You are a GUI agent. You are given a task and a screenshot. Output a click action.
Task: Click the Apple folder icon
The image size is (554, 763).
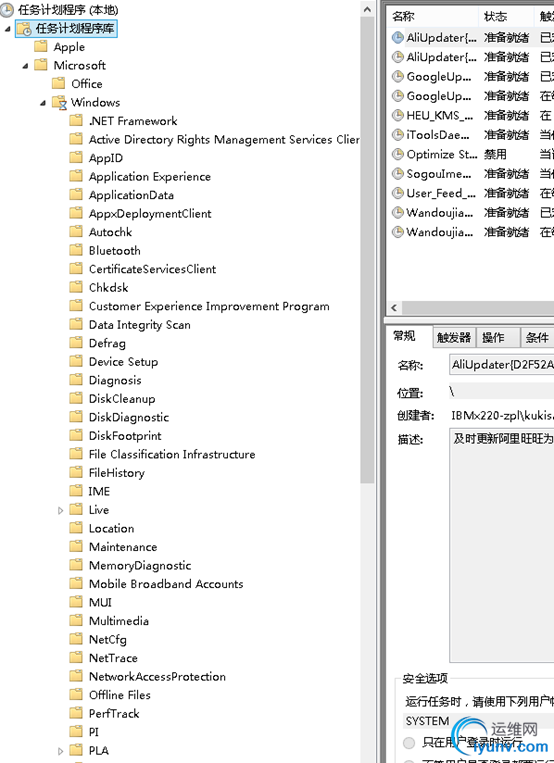click(41, 47)
